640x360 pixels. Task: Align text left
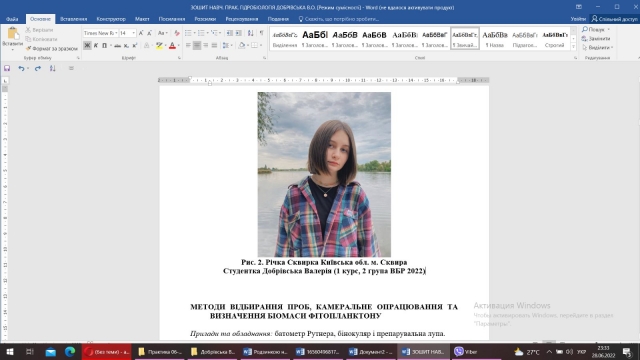coord(188,45)
